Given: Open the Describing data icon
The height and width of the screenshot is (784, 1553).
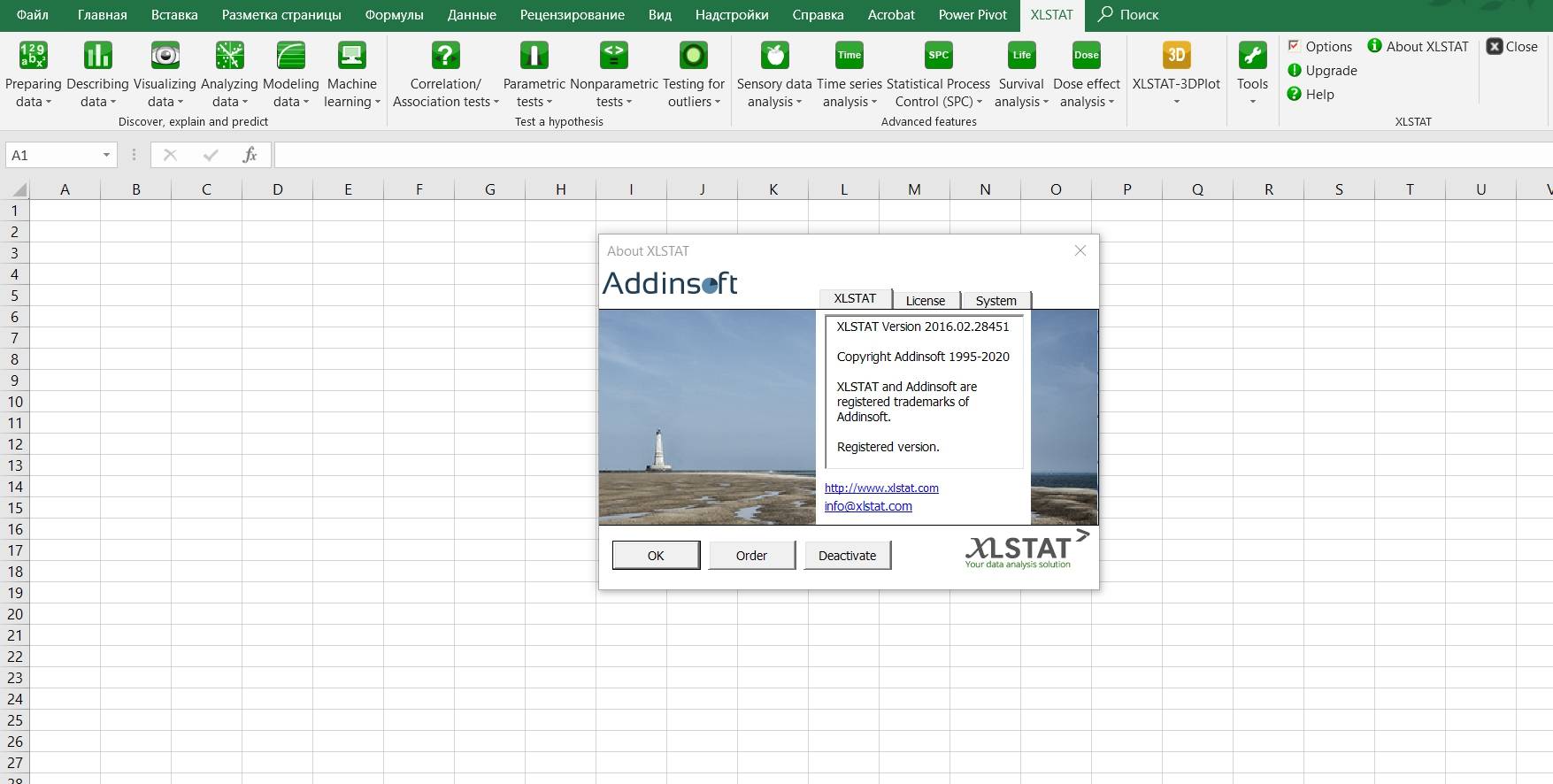Looking at the screenshot, I should [x=97, y=56].
